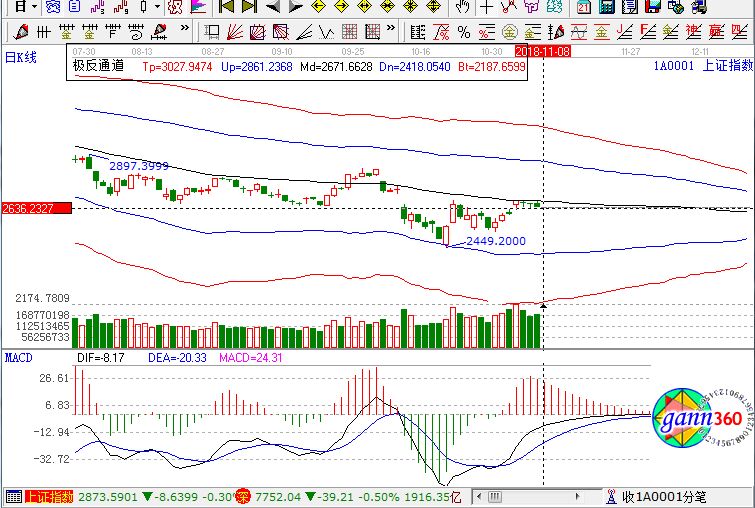Click the 极反通道 indicator label
The width and height of the screenshot is (755, 508).
click(x=99, y=66)
